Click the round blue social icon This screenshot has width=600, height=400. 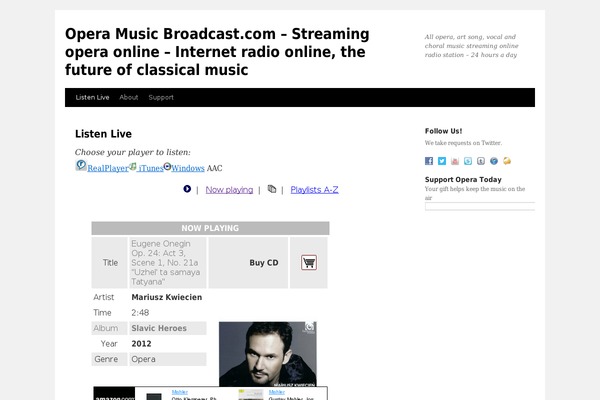coord(494,161)
